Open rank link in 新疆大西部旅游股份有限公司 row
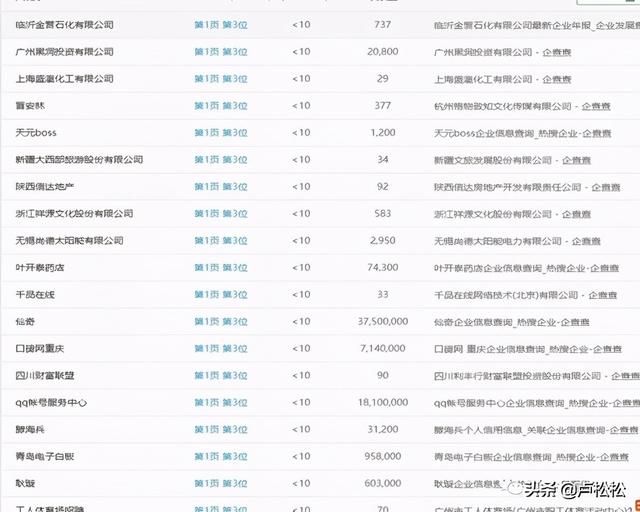Viewport: 640px width, 512px height. 221,160
